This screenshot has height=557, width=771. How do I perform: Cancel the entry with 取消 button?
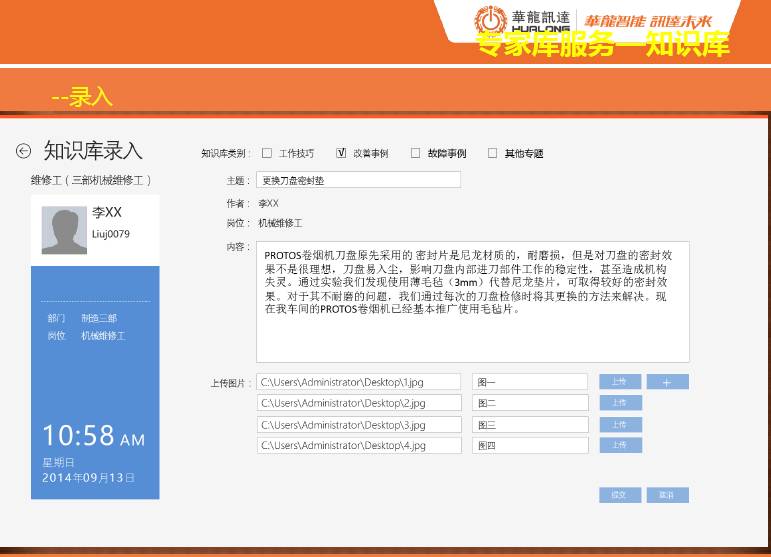tap(667, 495)
